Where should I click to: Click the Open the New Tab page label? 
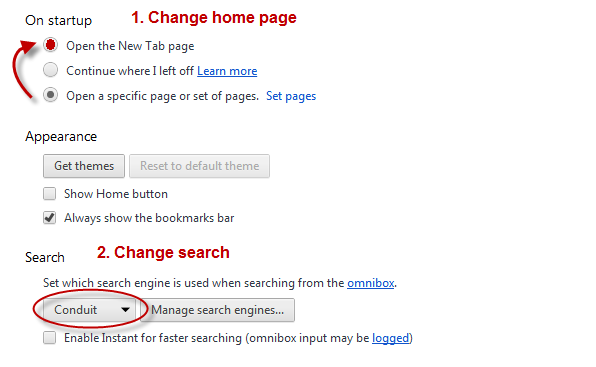click(130, 46)
